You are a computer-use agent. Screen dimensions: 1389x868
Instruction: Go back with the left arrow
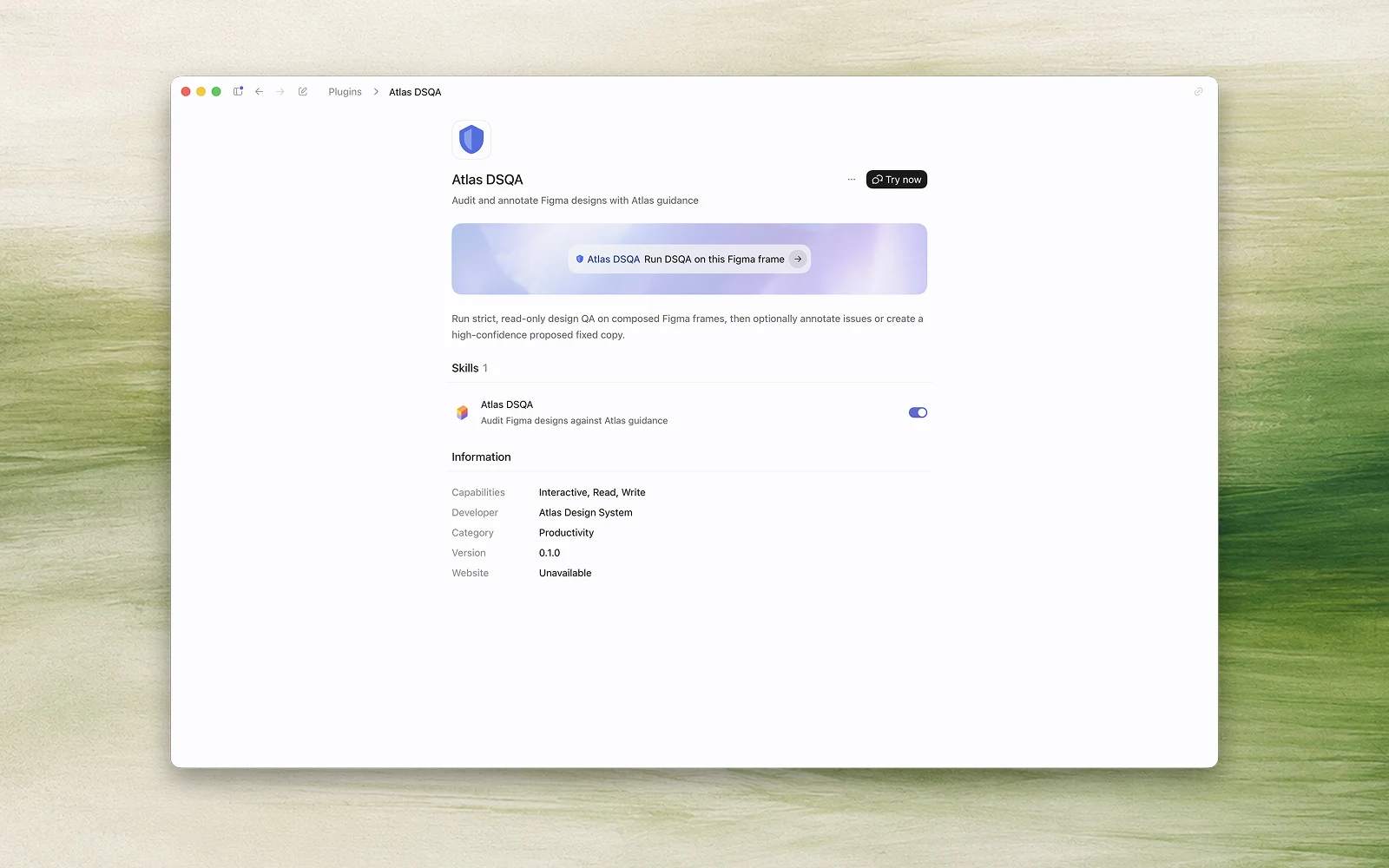[259, 91]
